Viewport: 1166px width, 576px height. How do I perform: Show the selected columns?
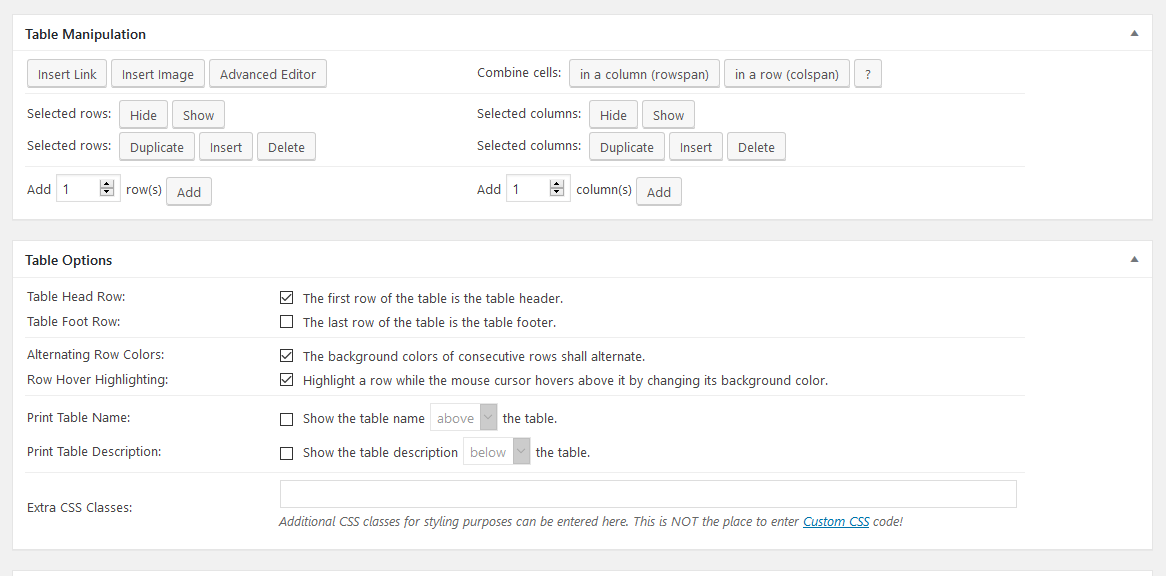(668, 114)
